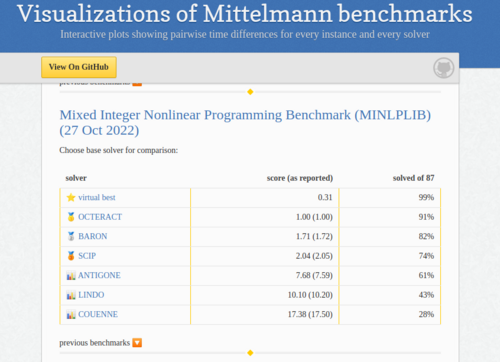Click the silver medal icon beside BARON
Viewport: 500px width, 362px height.
pyautogui.click(x=71, y=236)
